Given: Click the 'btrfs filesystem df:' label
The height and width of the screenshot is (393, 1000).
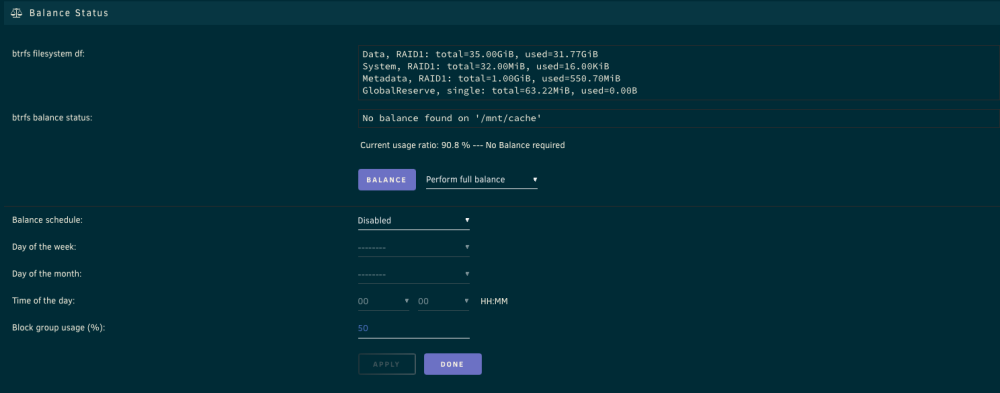Looking at the screenshot, I should (x=48, y=54).
